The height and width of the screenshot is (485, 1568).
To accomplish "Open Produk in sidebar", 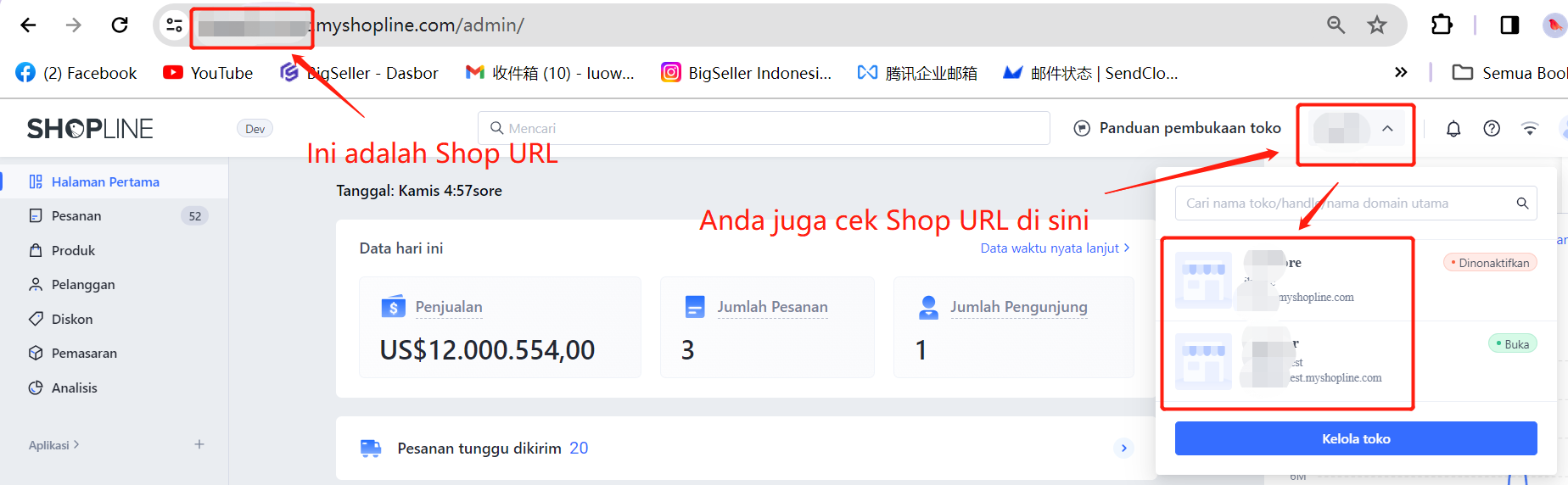I will point(114,250).
